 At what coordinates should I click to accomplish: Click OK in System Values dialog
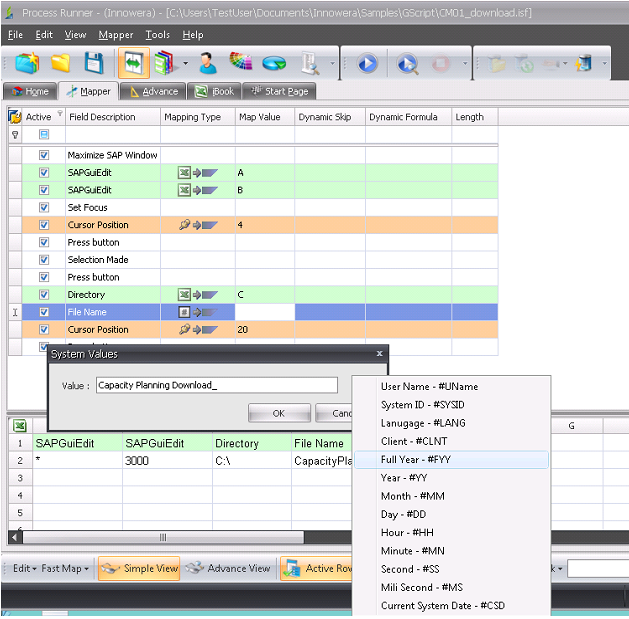click(x=278, y=413)
